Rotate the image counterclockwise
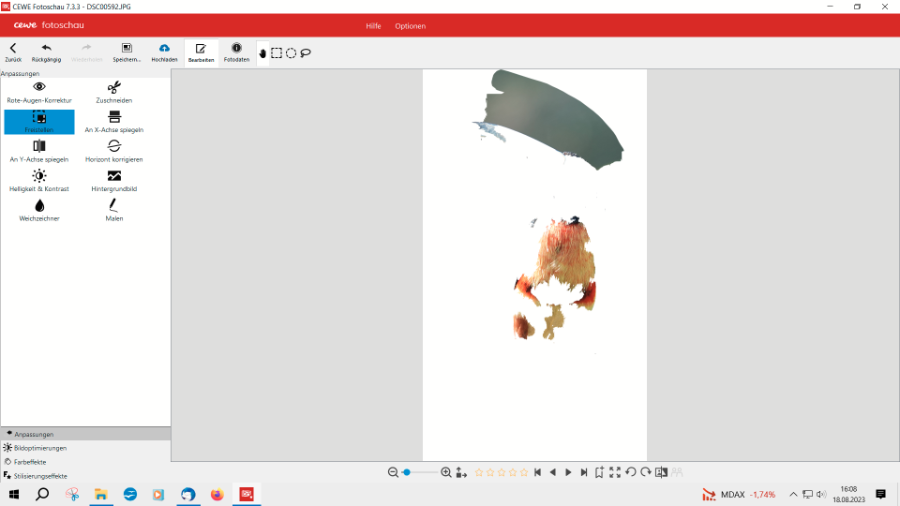This screenshot has height=506, width=900. pyautogui.click(x=630, y=472)
